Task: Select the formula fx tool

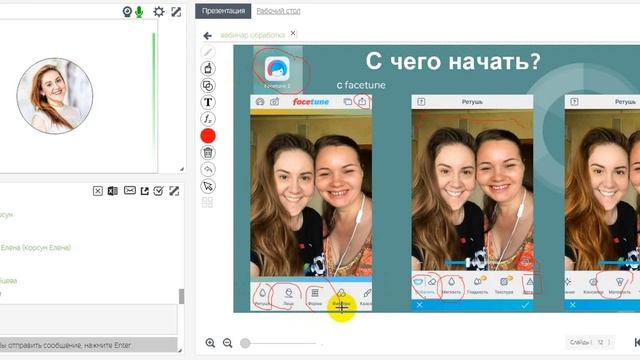Action: pyautogui.click(x=208, y=119)
